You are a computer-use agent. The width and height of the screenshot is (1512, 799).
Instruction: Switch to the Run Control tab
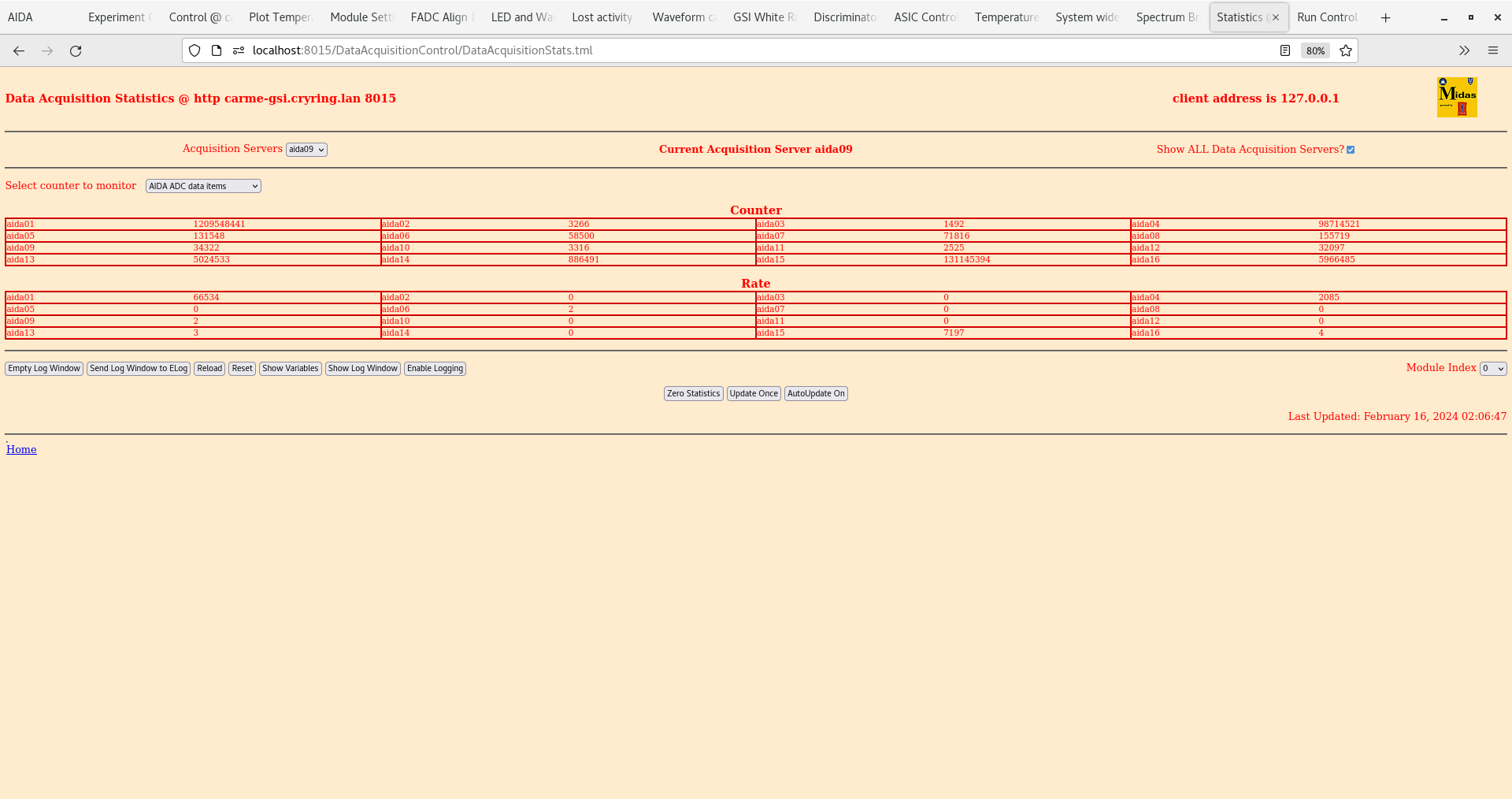1328,17
